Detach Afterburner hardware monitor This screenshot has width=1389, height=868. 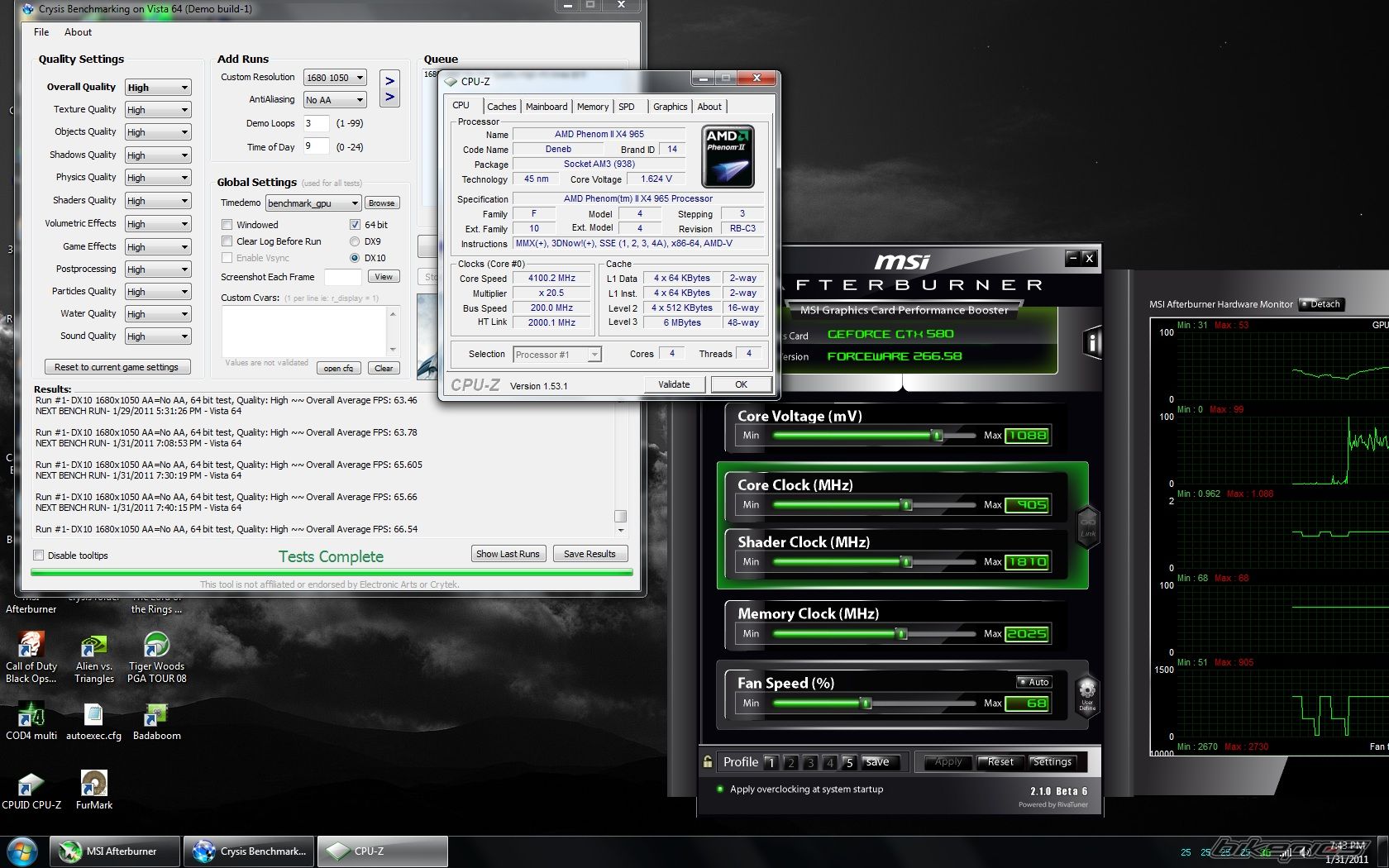(x=1321, y=304)
